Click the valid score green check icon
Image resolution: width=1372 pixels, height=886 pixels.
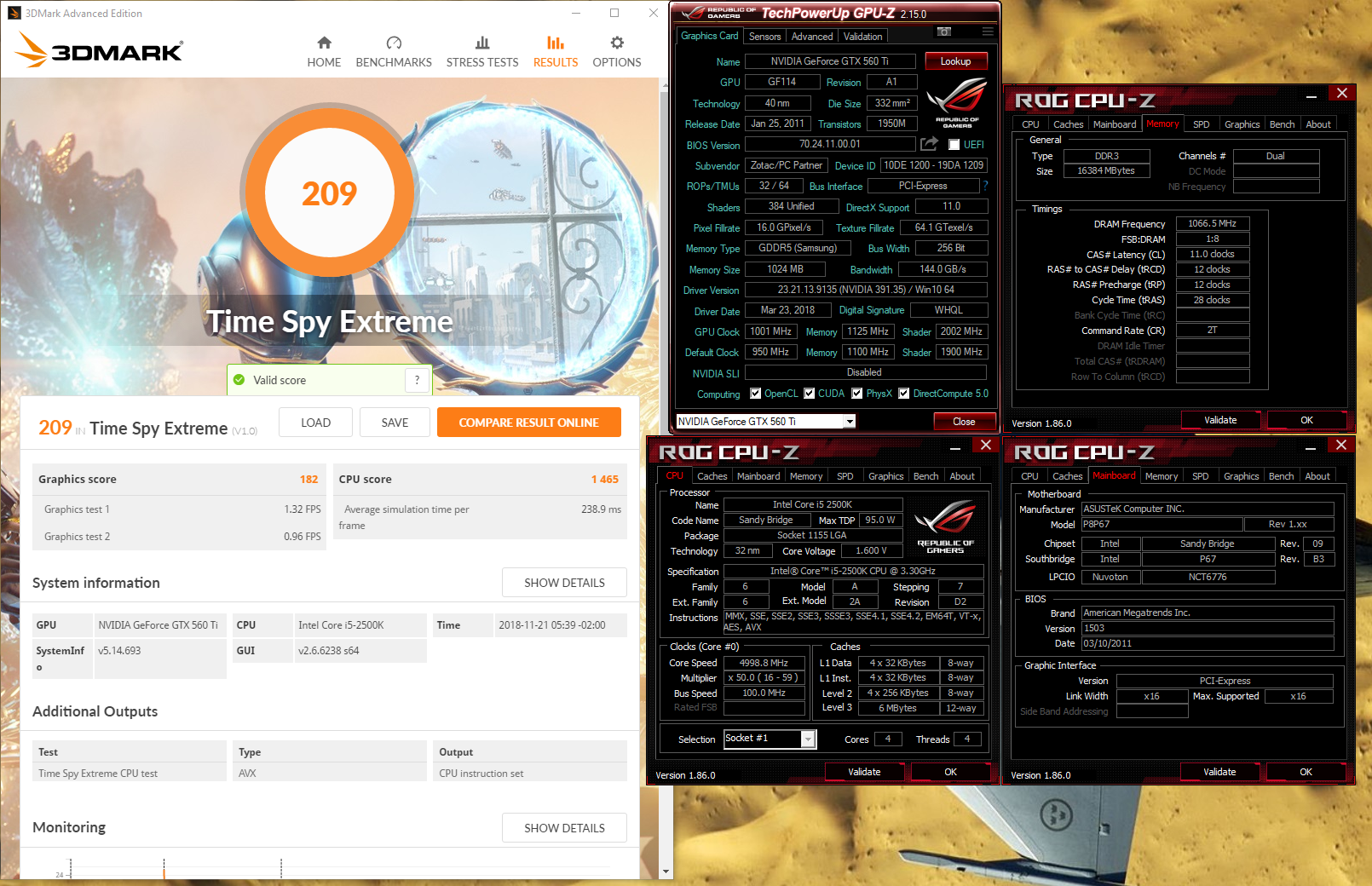[x=239, y=380]
